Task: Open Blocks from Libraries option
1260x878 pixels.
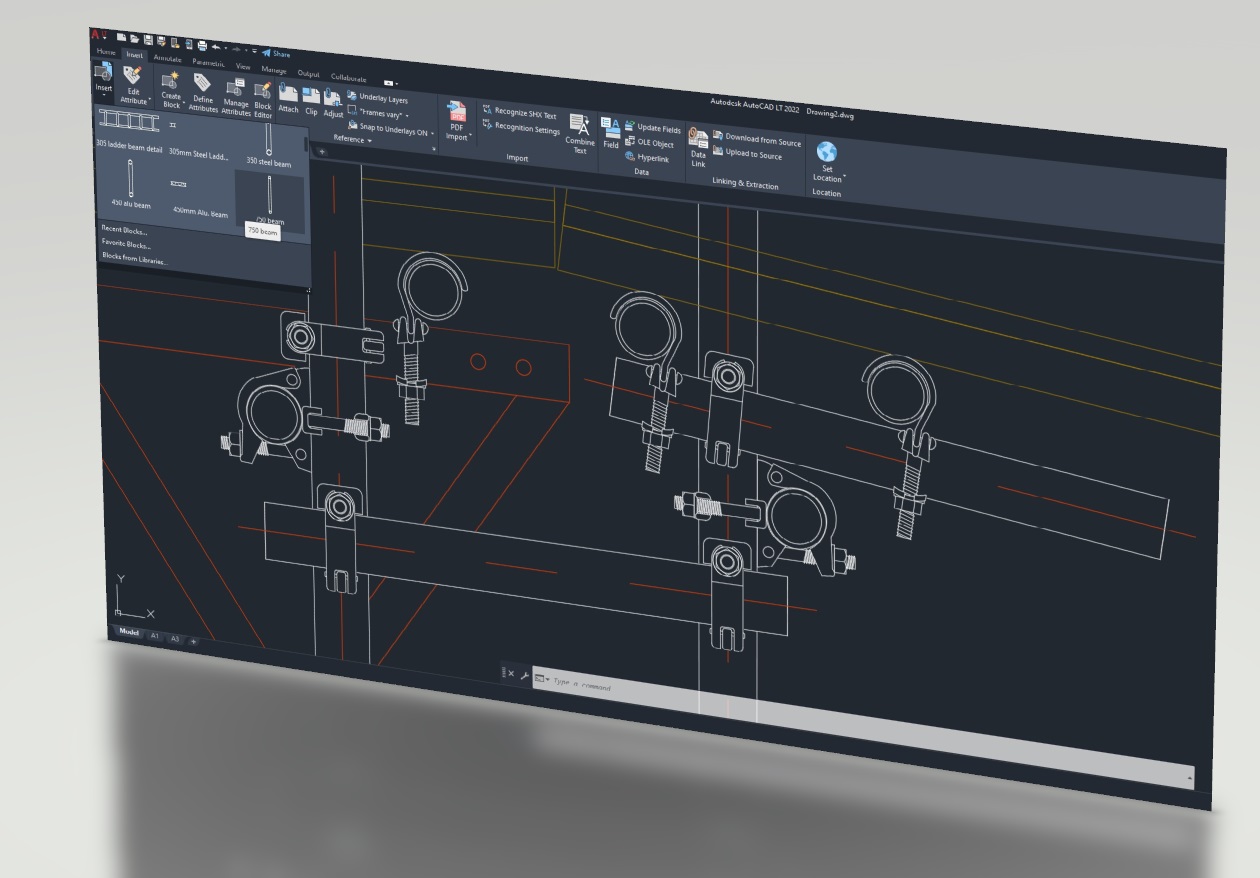Action: pos(134,259)
